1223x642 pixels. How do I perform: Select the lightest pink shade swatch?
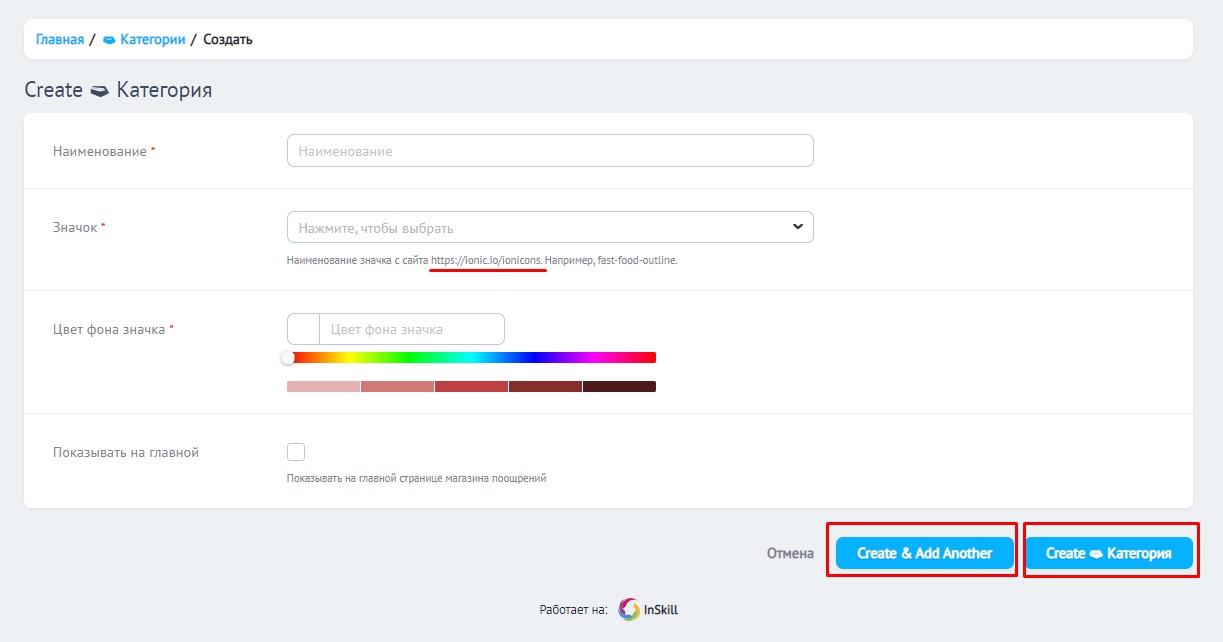pos(323,386)
